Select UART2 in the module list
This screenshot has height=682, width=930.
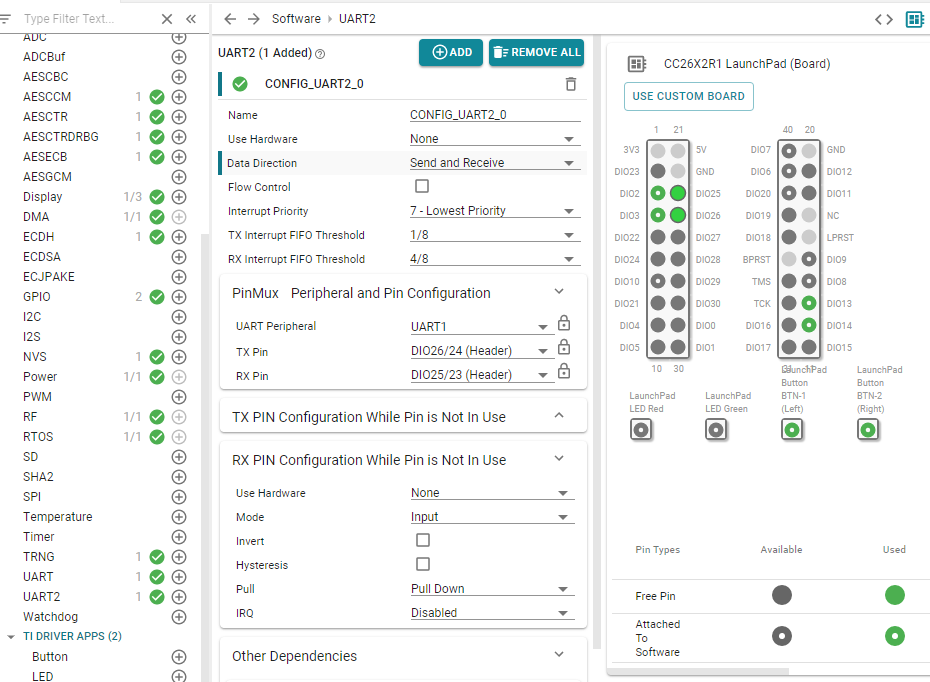(42, 597)
